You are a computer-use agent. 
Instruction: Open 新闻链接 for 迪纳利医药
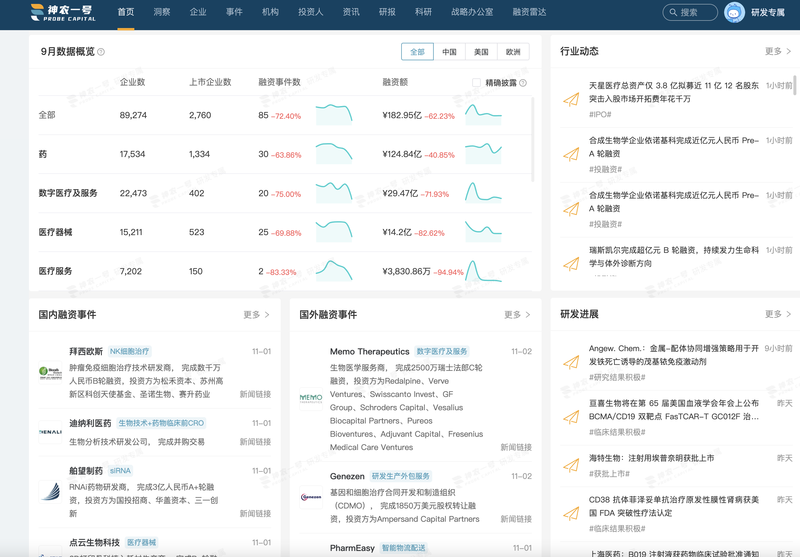tap(255, 442)
